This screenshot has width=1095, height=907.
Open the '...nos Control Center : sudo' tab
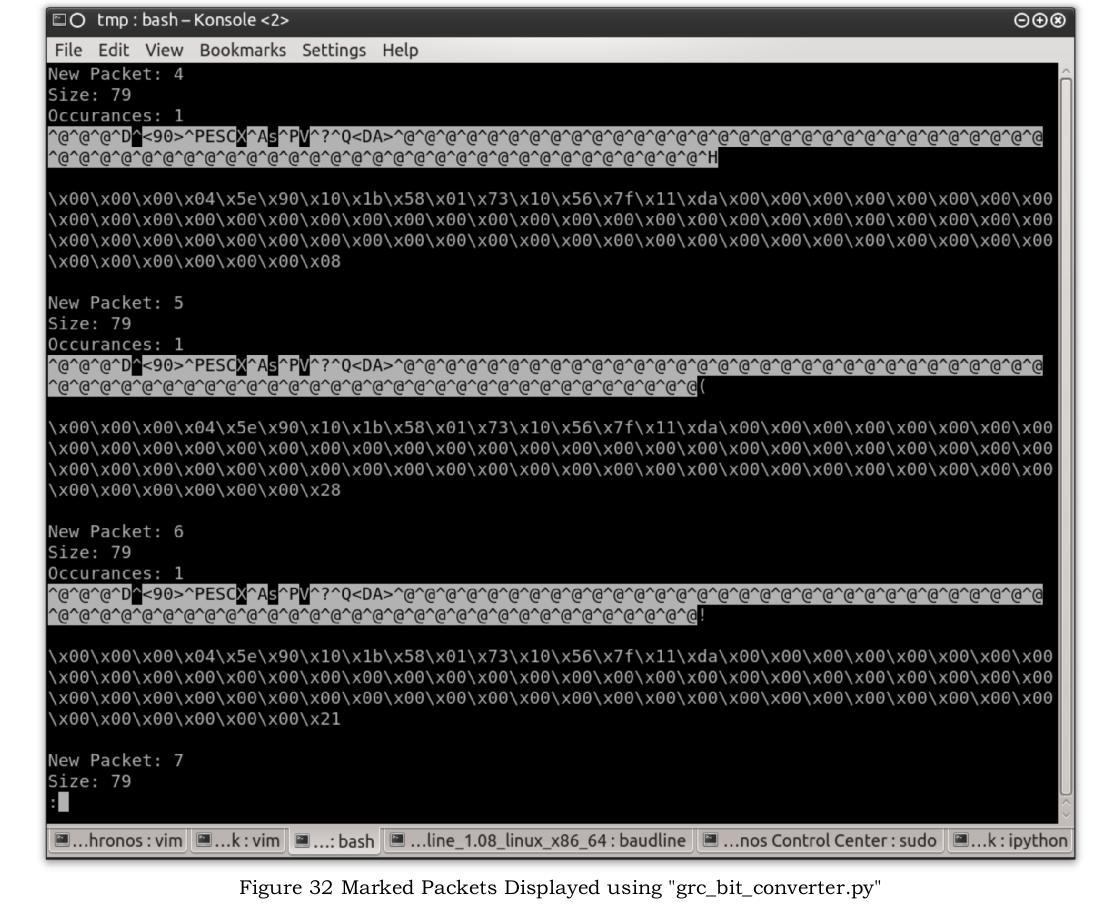[820, 840]
